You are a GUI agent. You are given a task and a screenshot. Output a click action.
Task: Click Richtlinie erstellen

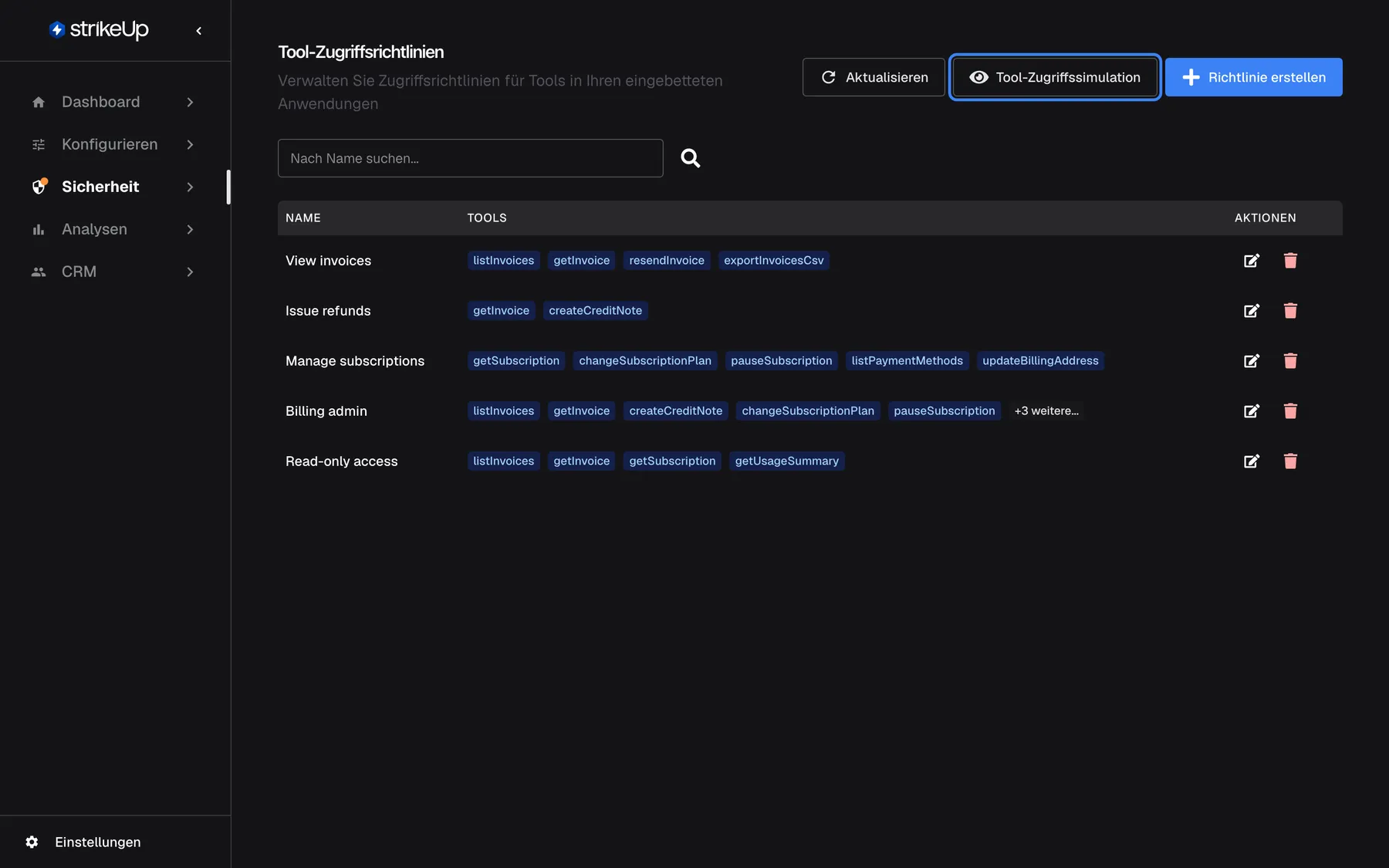tap(1254, 77)
